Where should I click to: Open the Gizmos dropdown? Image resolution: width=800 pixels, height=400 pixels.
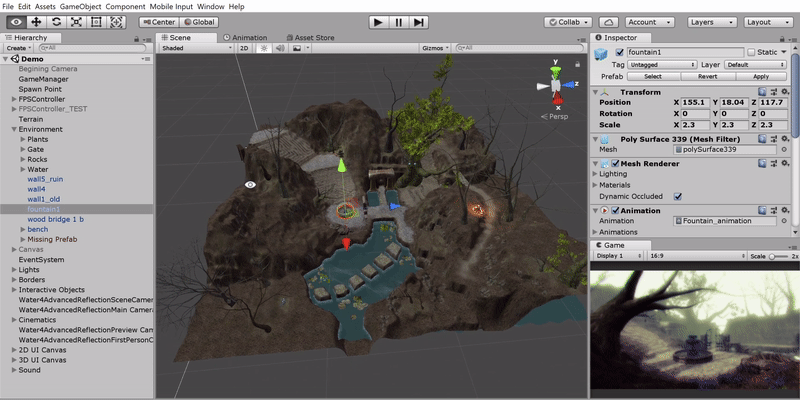(x=435, y=48)
